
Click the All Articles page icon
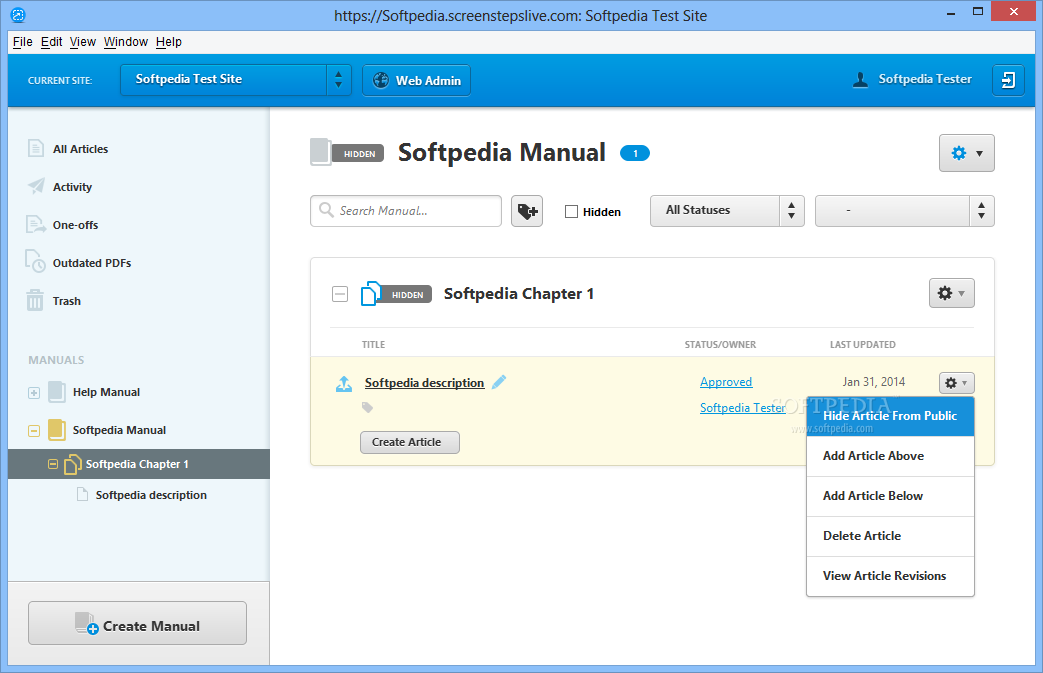click(x=36, y=148)
